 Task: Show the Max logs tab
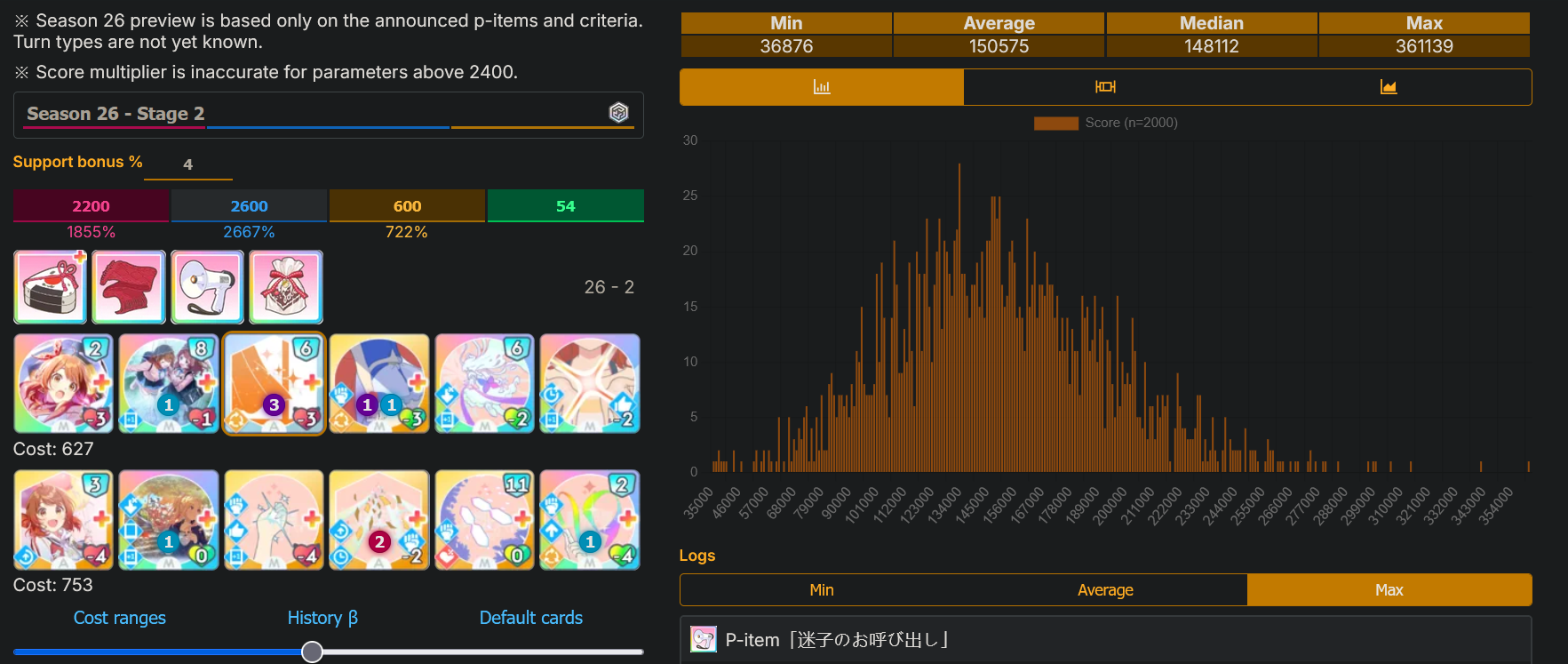click(1389, 590)
